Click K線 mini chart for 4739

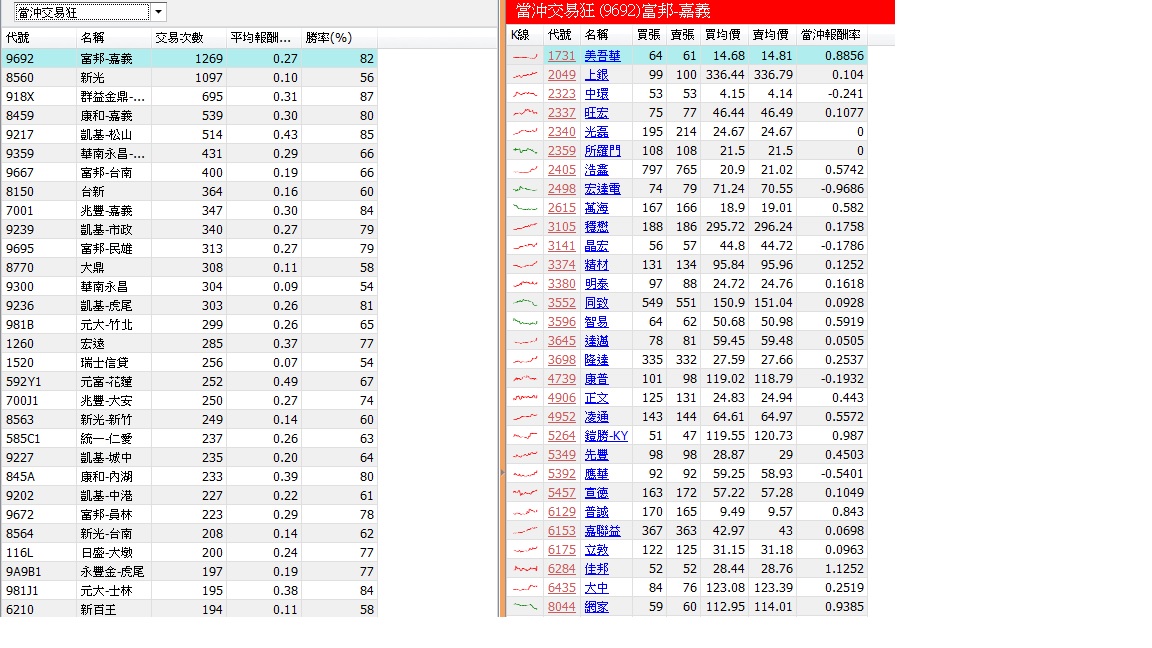[x=525, y=379]
